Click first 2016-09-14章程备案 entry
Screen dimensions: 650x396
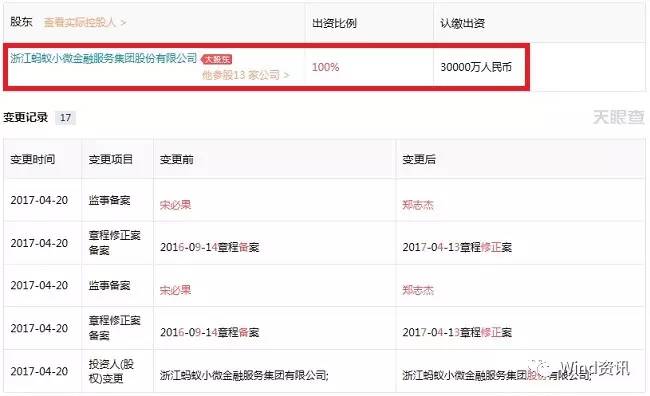point(209,247)
